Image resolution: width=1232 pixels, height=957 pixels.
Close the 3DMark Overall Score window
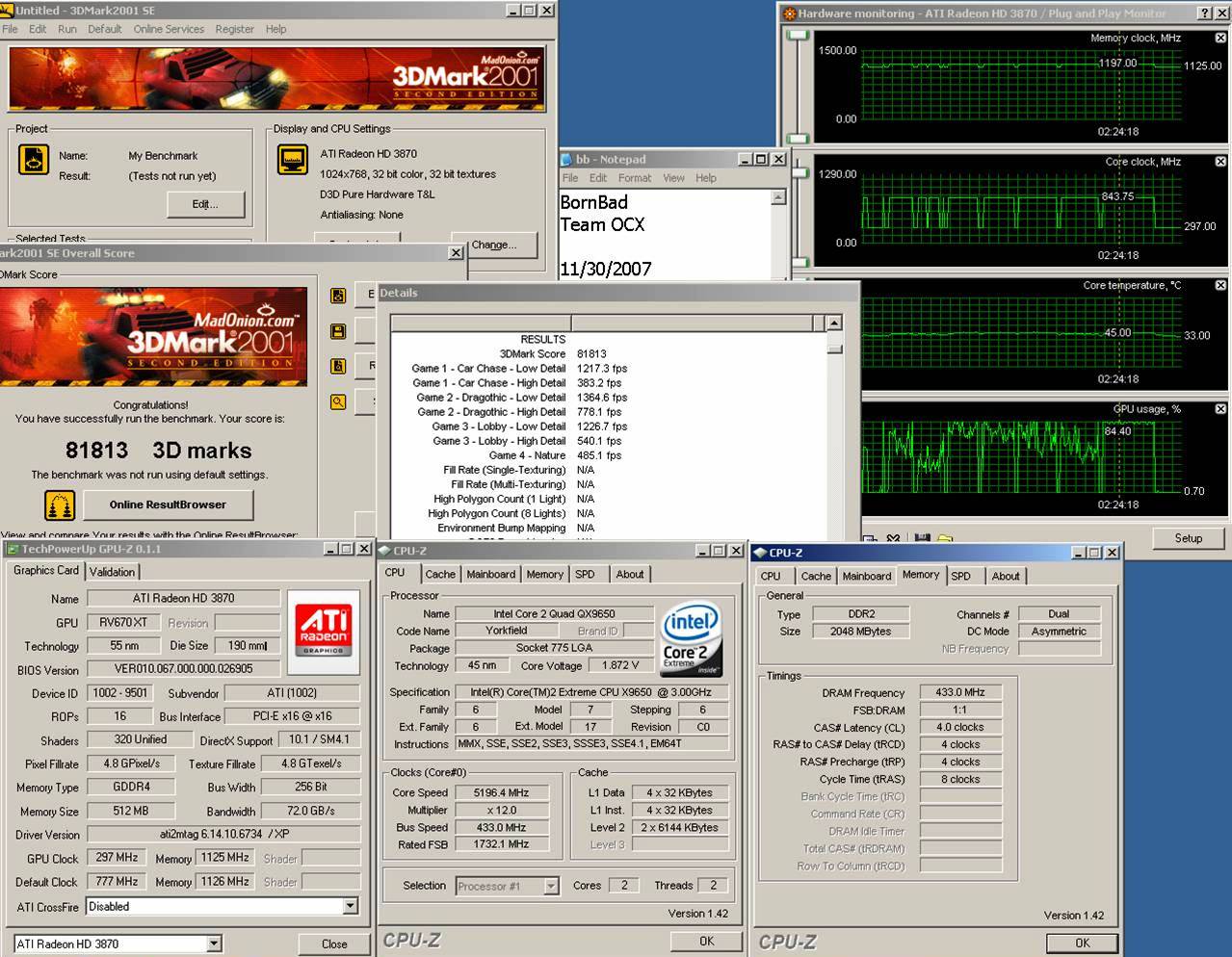(x=456, y=252)
